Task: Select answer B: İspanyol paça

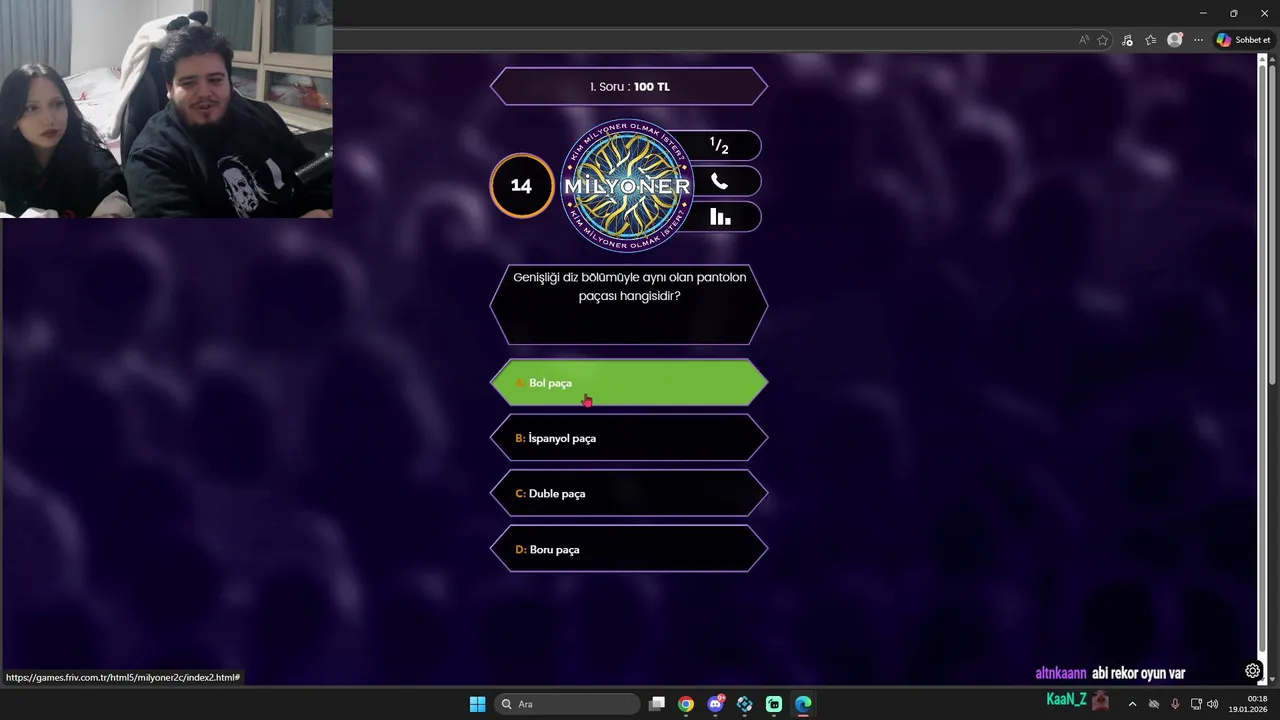Action: coord(629,438)
